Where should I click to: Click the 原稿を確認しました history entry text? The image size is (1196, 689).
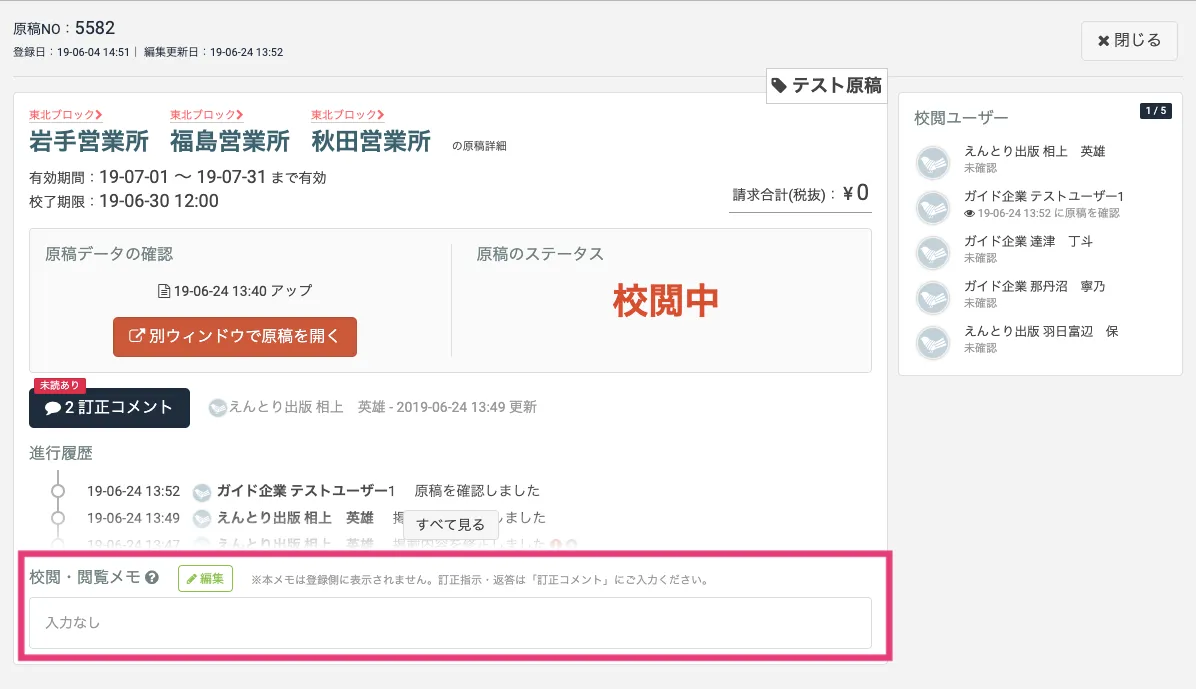477,491
